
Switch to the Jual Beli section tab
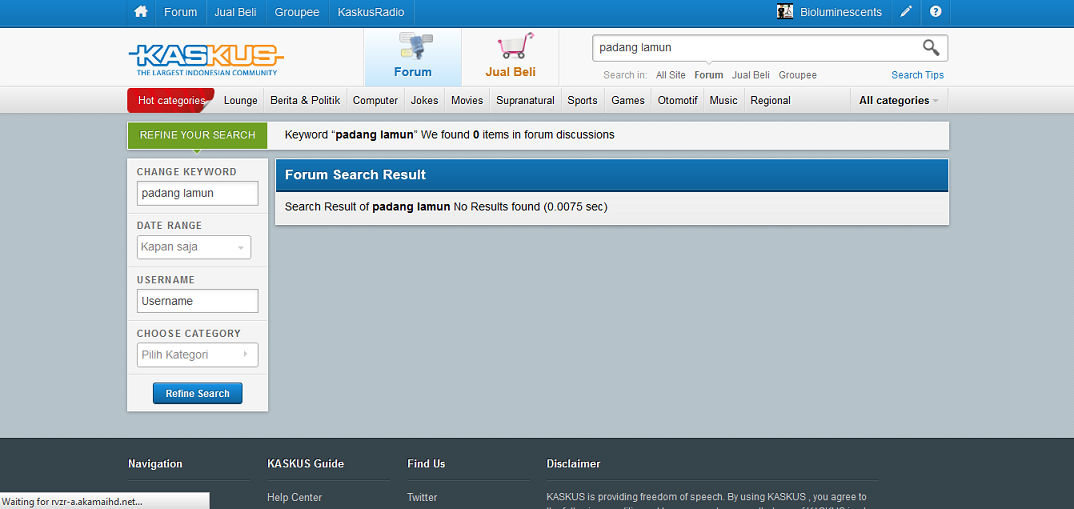click(x=510, y=57)
